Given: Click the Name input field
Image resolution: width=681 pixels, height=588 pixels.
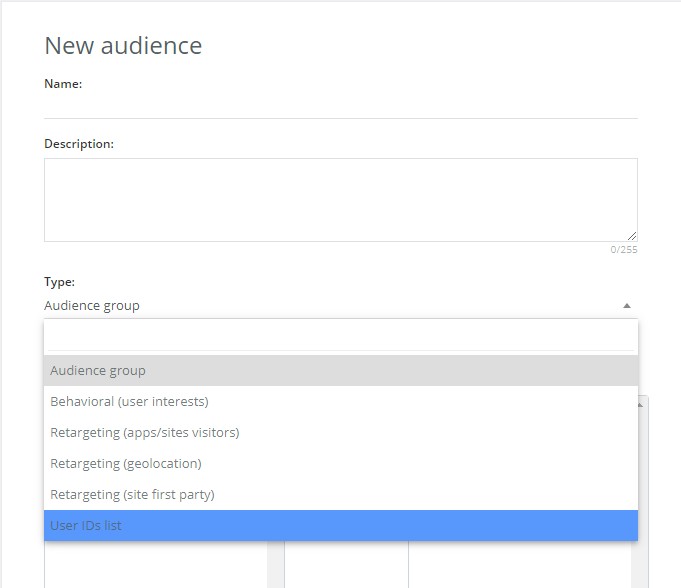Looking at the screenshot, I should click(340, 106).
